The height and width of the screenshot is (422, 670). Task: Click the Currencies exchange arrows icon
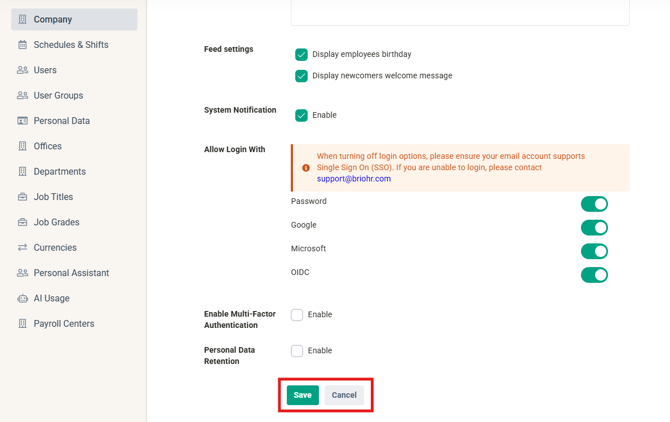click(22, 247)
